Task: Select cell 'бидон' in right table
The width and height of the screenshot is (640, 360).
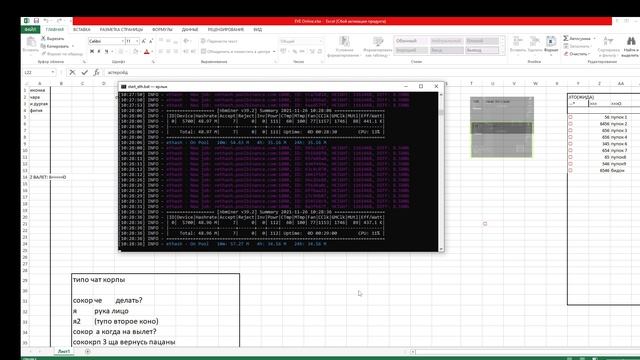Action: [618, 170]
